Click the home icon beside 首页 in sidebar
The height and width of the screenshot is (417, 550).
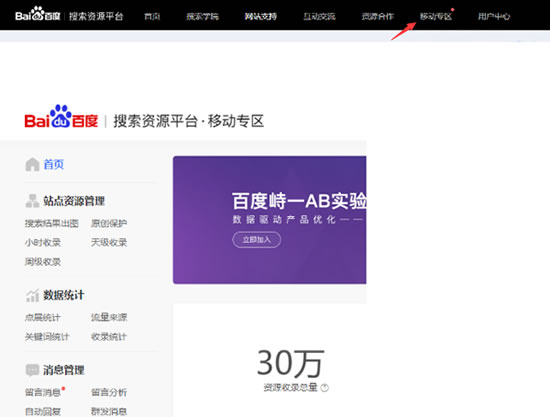pyautogui.click(x=32, y=164)
